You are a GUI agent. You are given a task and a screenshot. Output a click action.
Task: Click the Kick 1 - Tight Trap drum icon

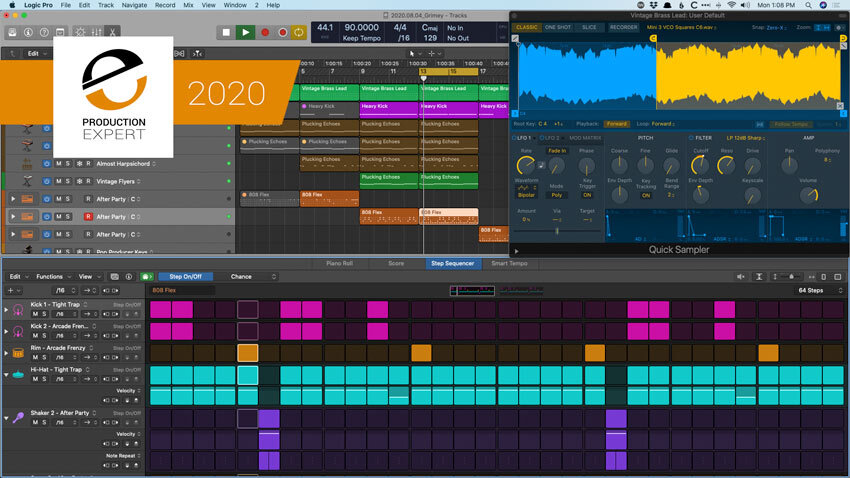click(x=18, y=309)
